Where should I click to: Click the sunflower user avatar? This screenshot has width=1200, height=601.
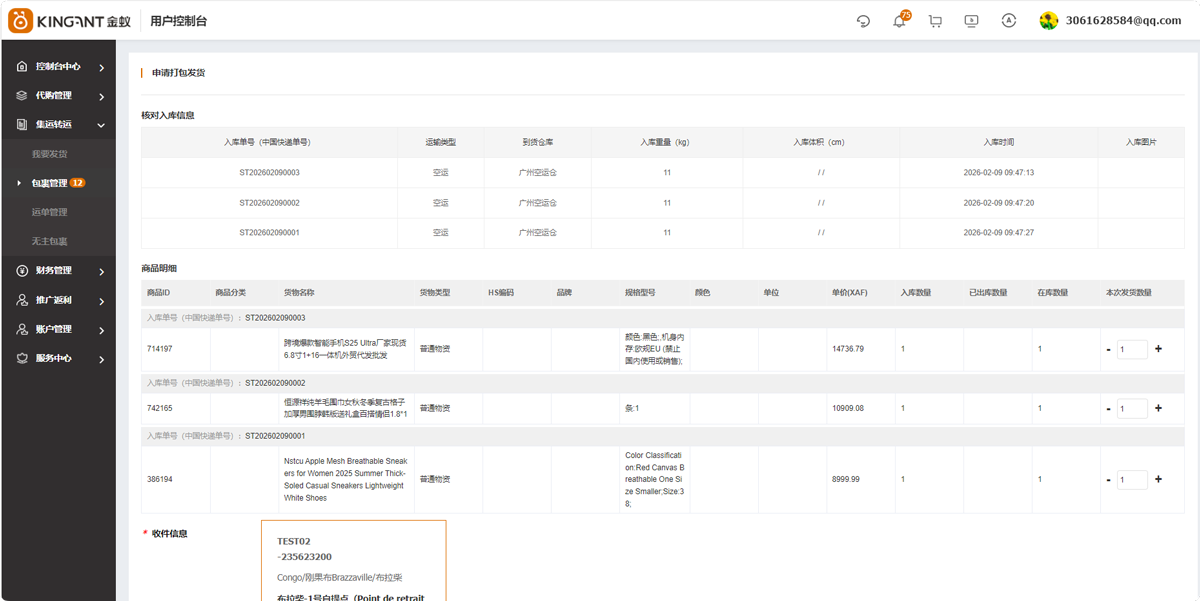pos(1048,21)
